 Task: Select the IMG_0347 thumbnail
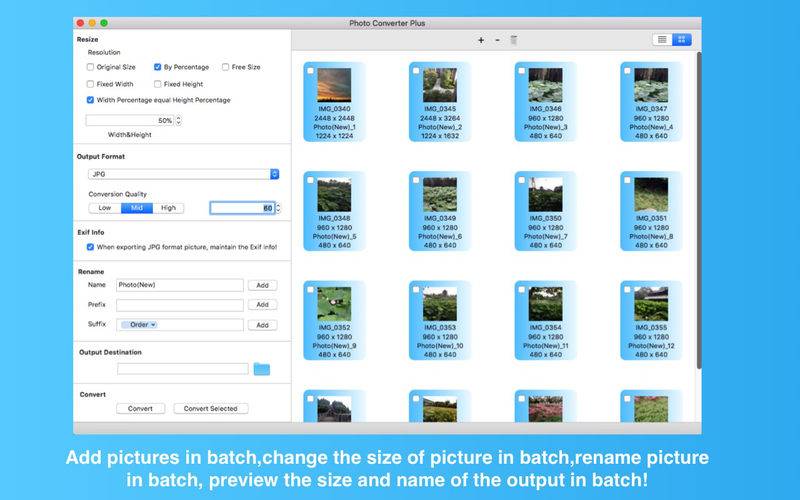point(651,85)
